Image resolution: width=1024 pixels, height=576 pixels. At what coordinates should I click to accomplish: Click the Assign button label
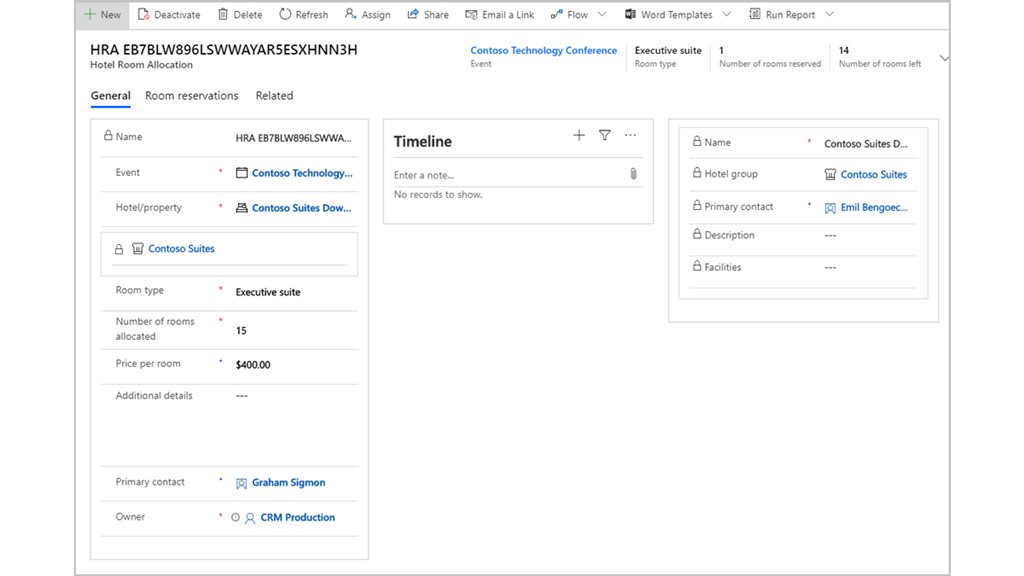click(x=376, y=14)
